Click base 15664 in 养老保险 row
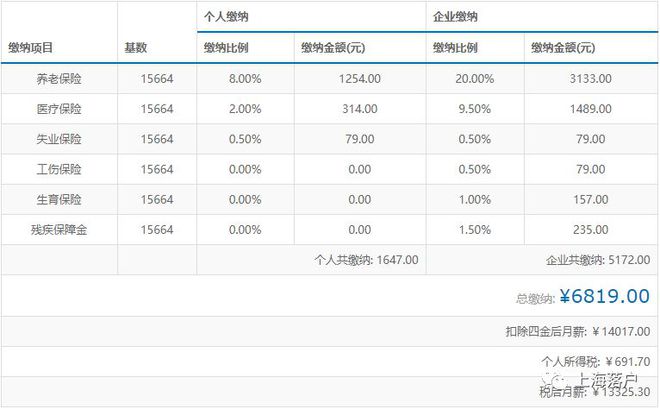660x409 pixels. point(157,79)
